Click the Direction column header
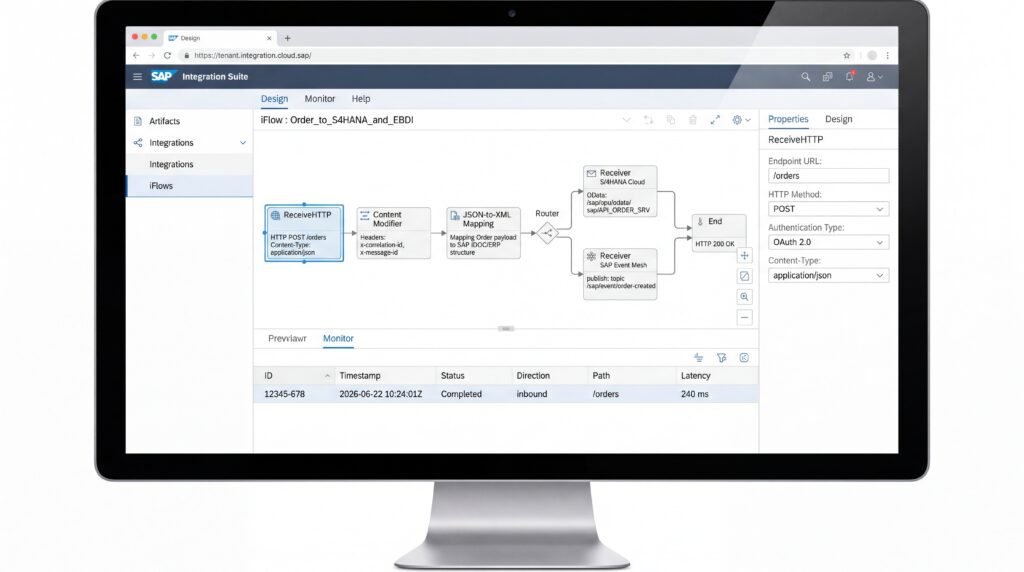 click(x=549, y=375)
